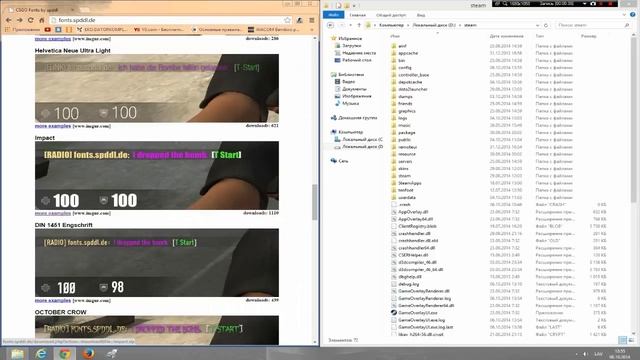Viewport: 640px width, 360px height.
Task: Open Explorer help question-mark icon
Action: 632,15
